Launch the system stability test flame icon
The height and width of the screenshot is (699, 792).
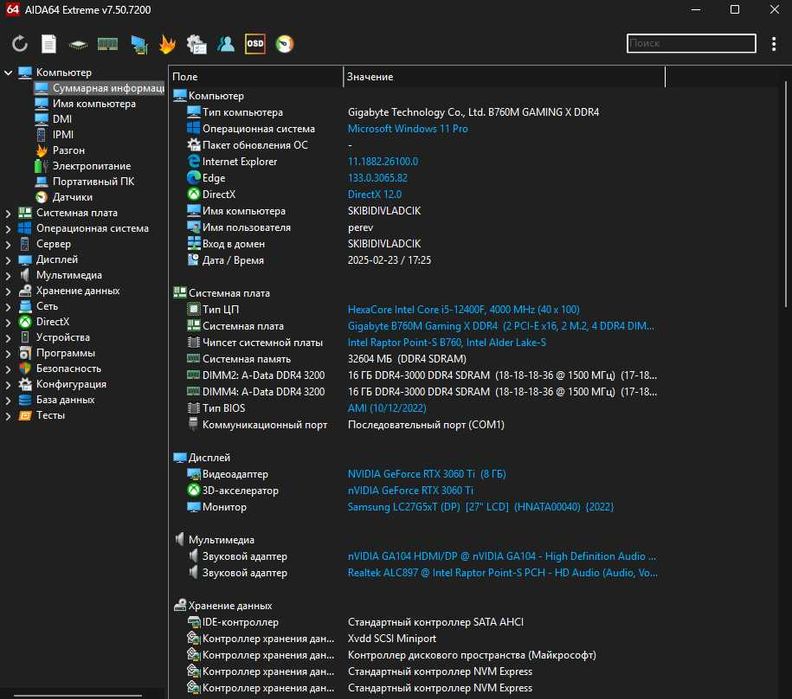pos(167,44)
